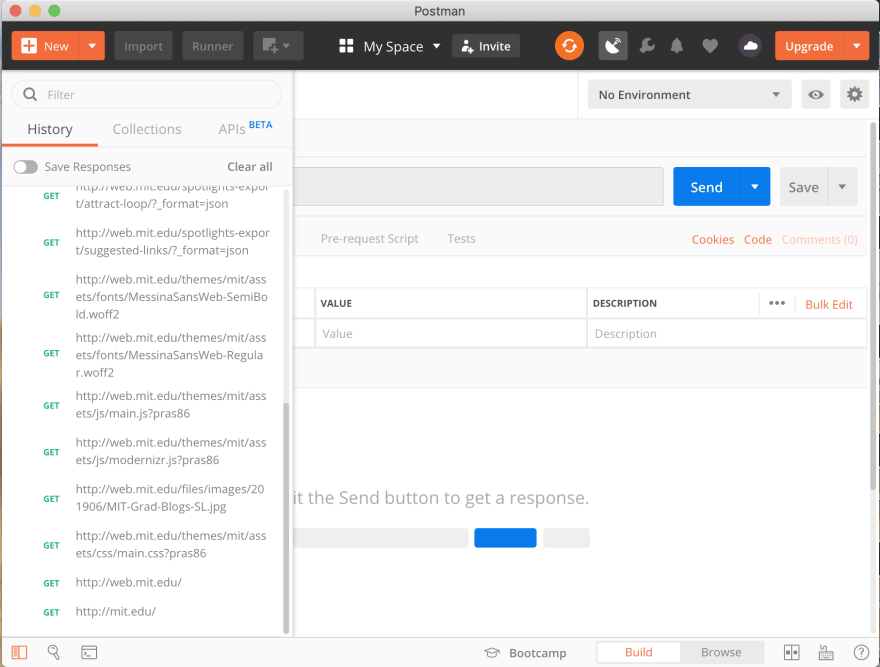Click the Invite button
The height and width of the screenshot is (667, 880).
(485, 46)
